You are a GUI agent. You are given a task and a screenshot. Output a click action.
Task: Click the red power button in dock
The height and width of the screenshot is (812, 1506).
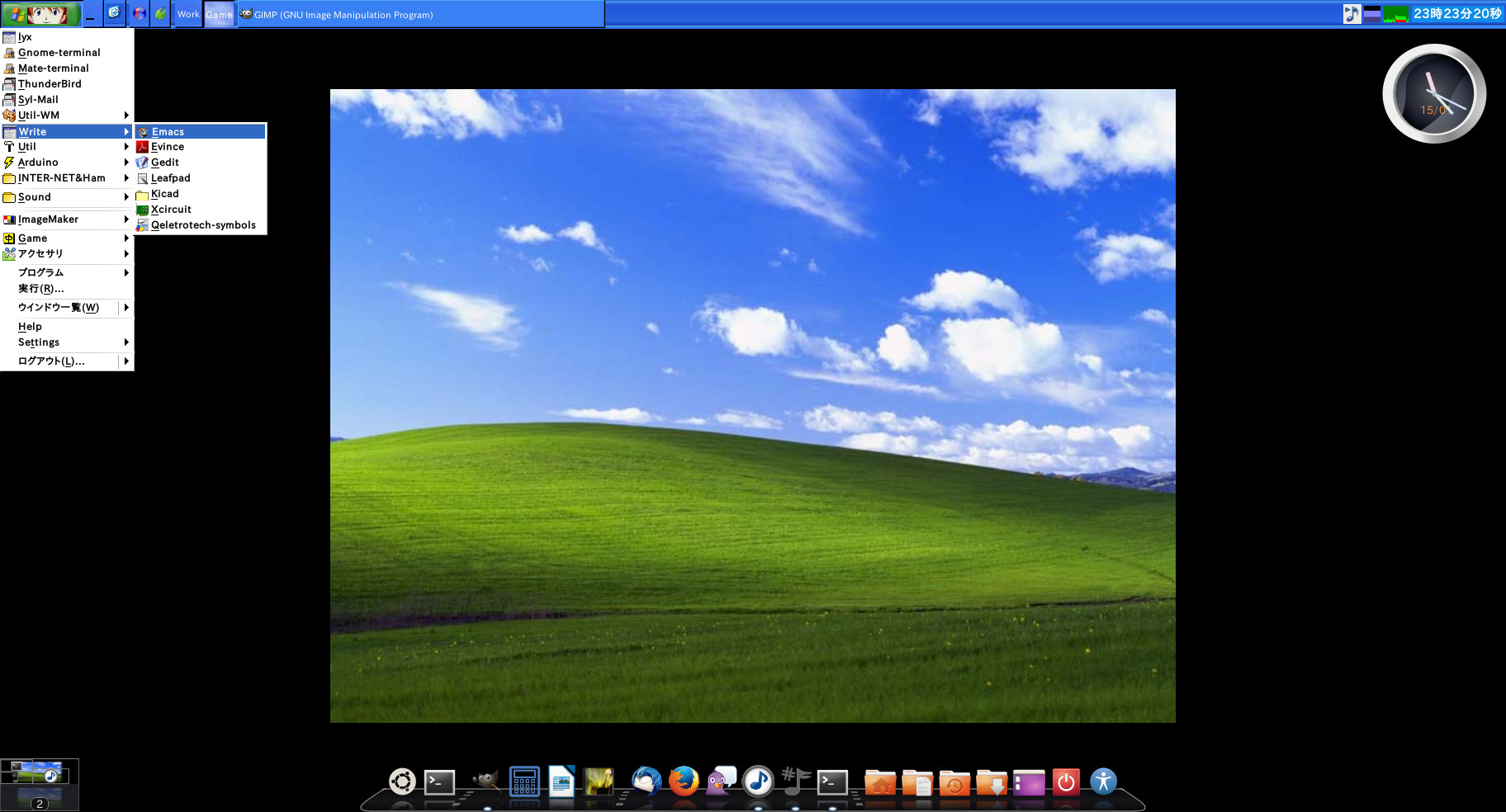pos(1066,781)
